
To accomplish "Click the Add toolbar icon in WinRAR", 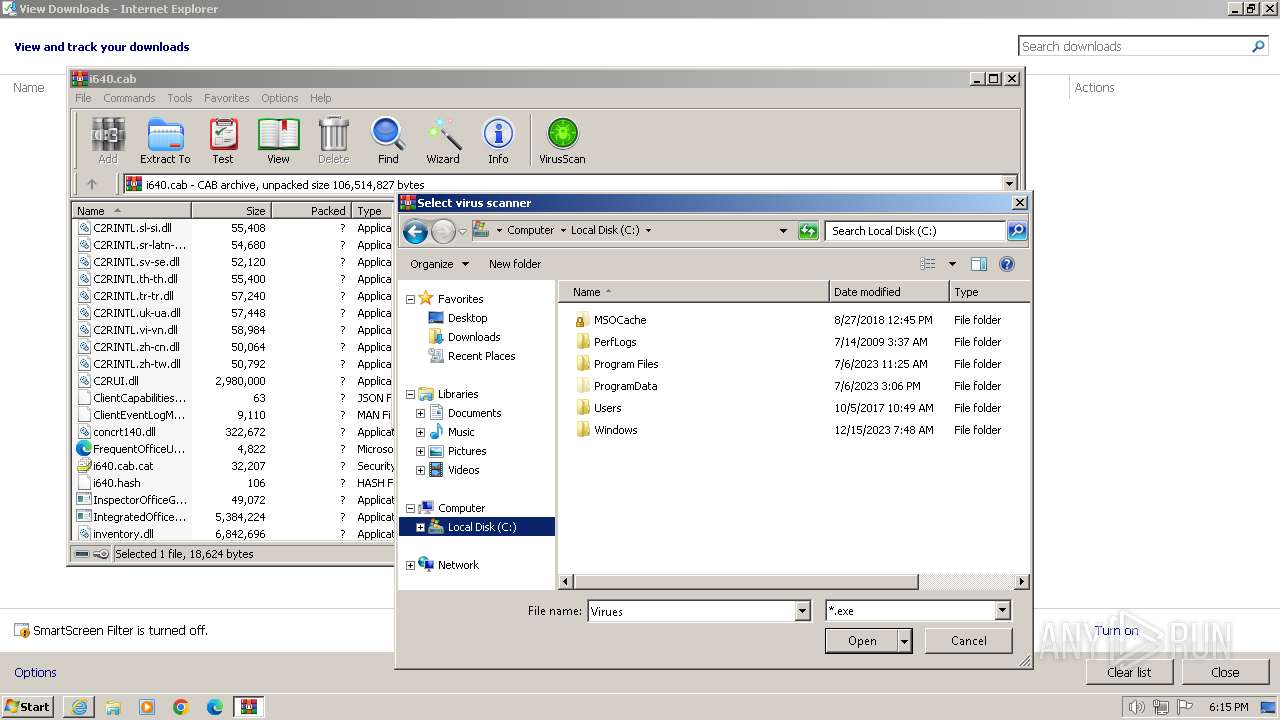I will [108, 141].
